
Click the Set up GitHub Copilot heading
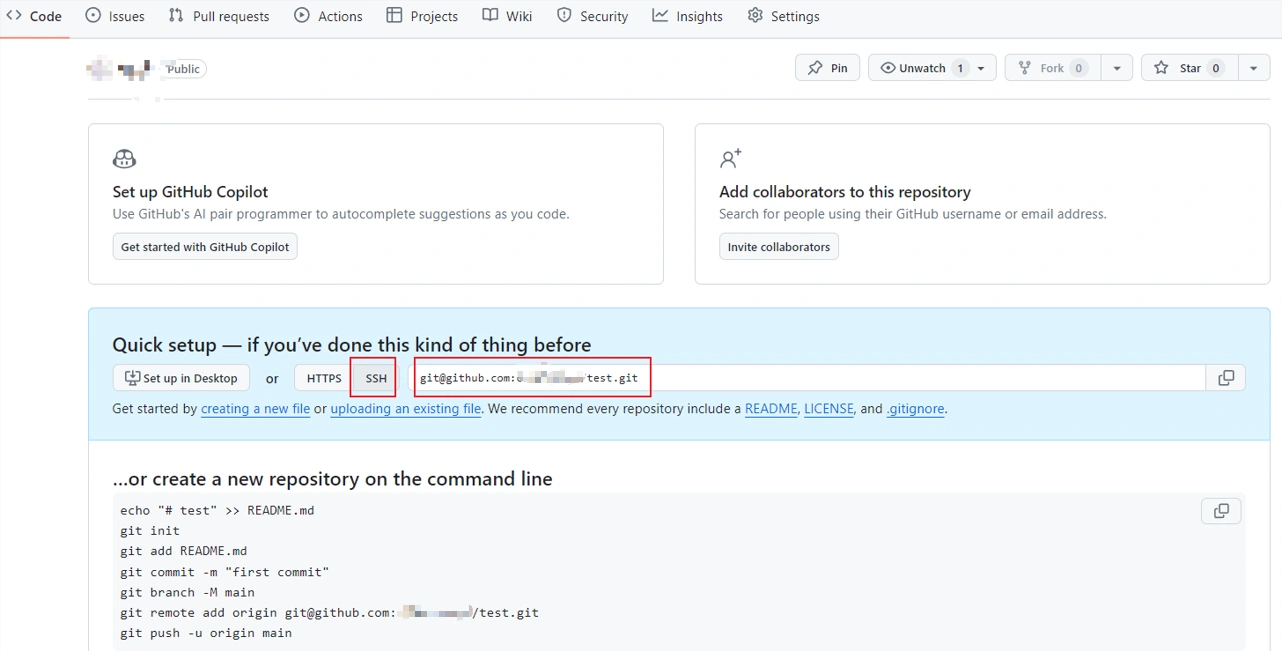pyautogui.click(x=190, y=192)
